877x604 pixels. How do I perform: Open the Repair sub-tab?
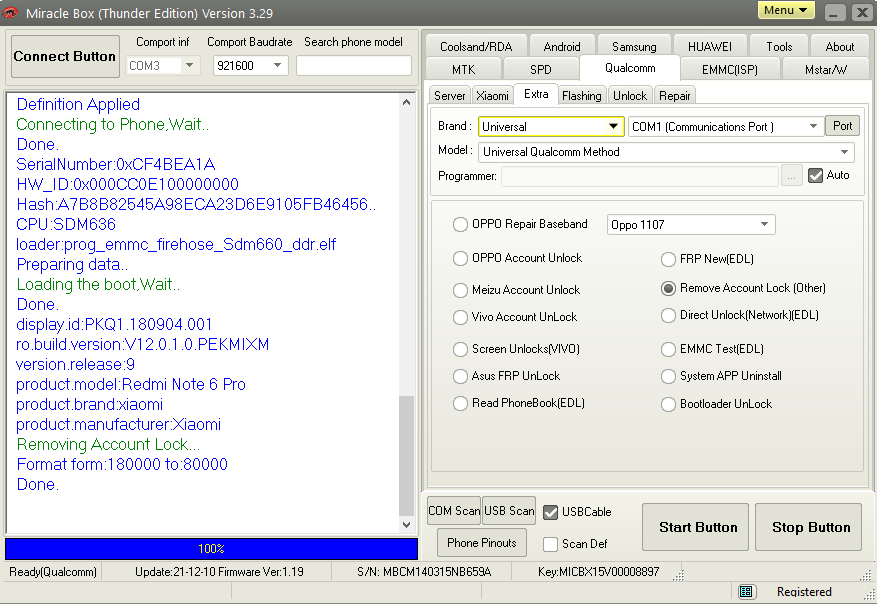[x=675, y=96]
